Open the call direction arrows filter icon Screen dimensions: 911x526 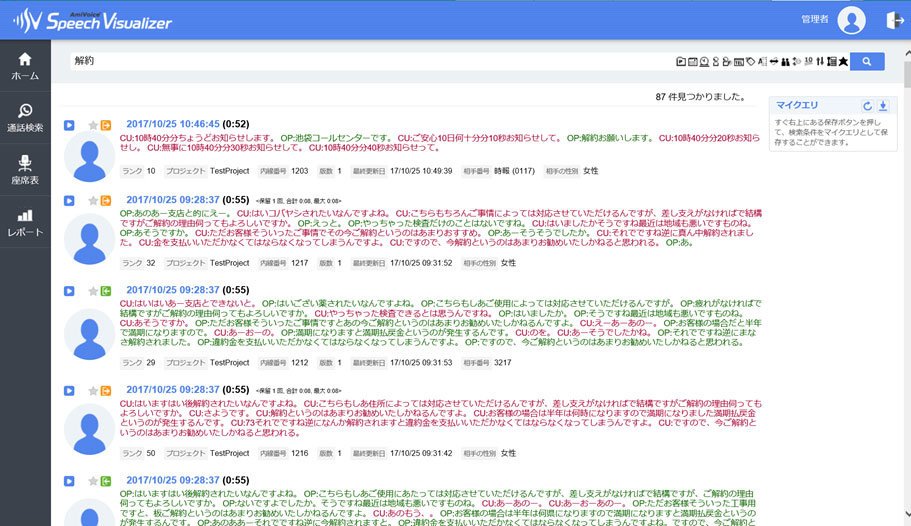click(x=774, y=61)
